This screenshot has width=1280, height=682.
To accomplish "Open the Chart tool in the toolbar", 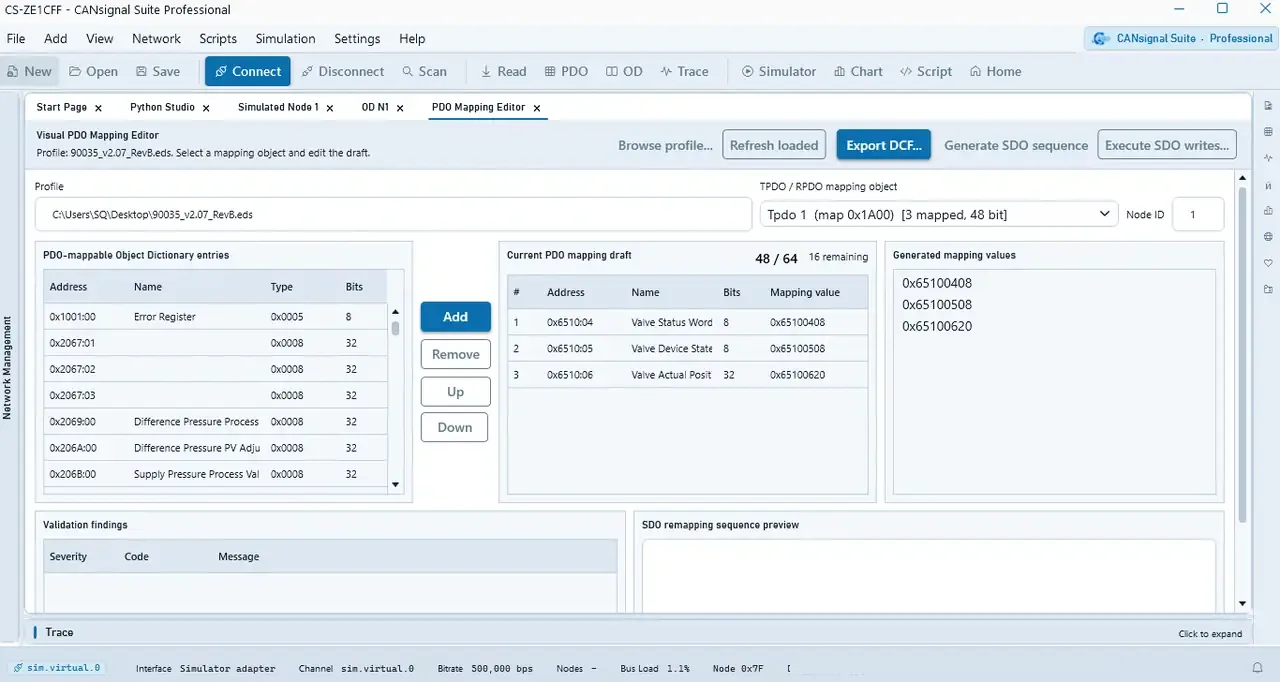I will point(858,71).
